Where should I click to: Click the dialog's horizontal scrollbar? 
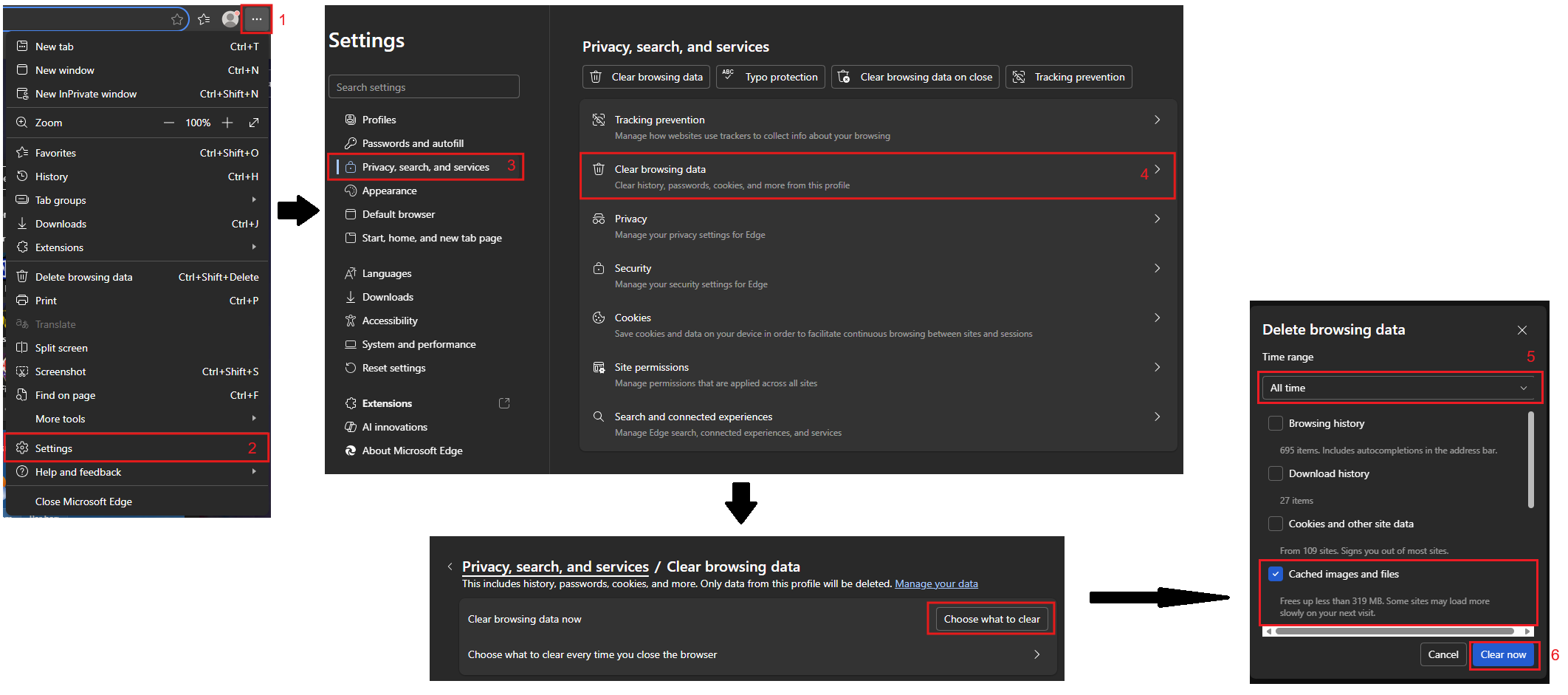click(1394, 631)
